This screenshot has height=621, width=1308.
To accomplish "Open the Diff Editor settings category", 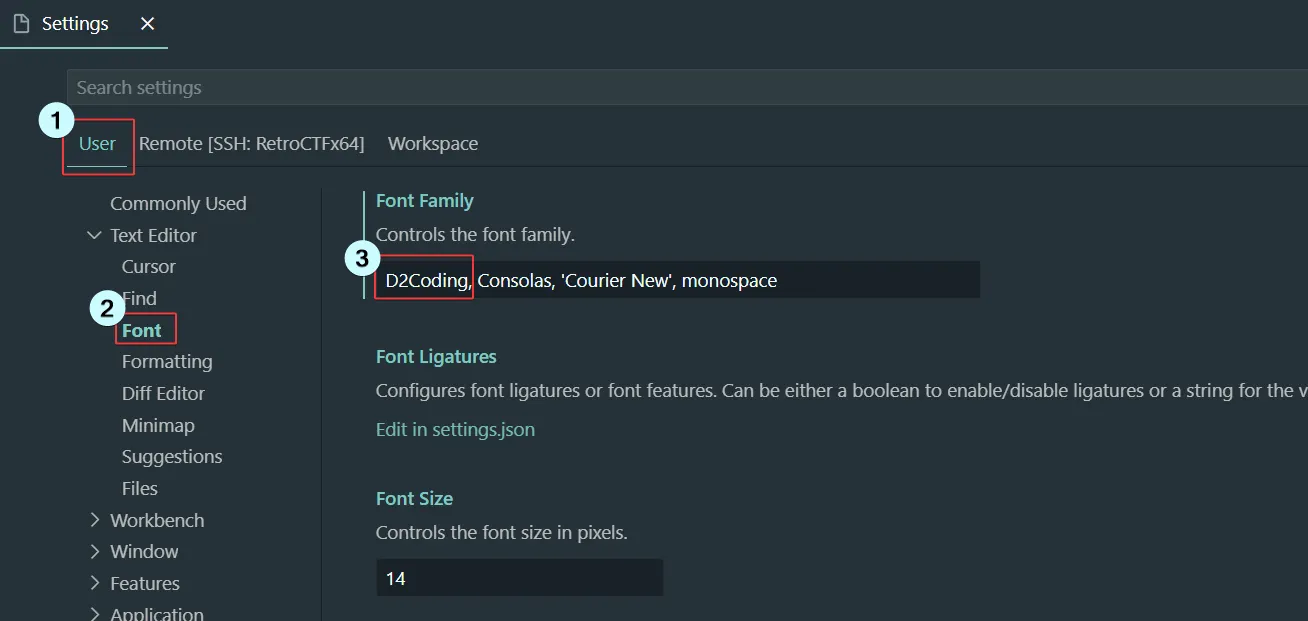I will 163,394.
